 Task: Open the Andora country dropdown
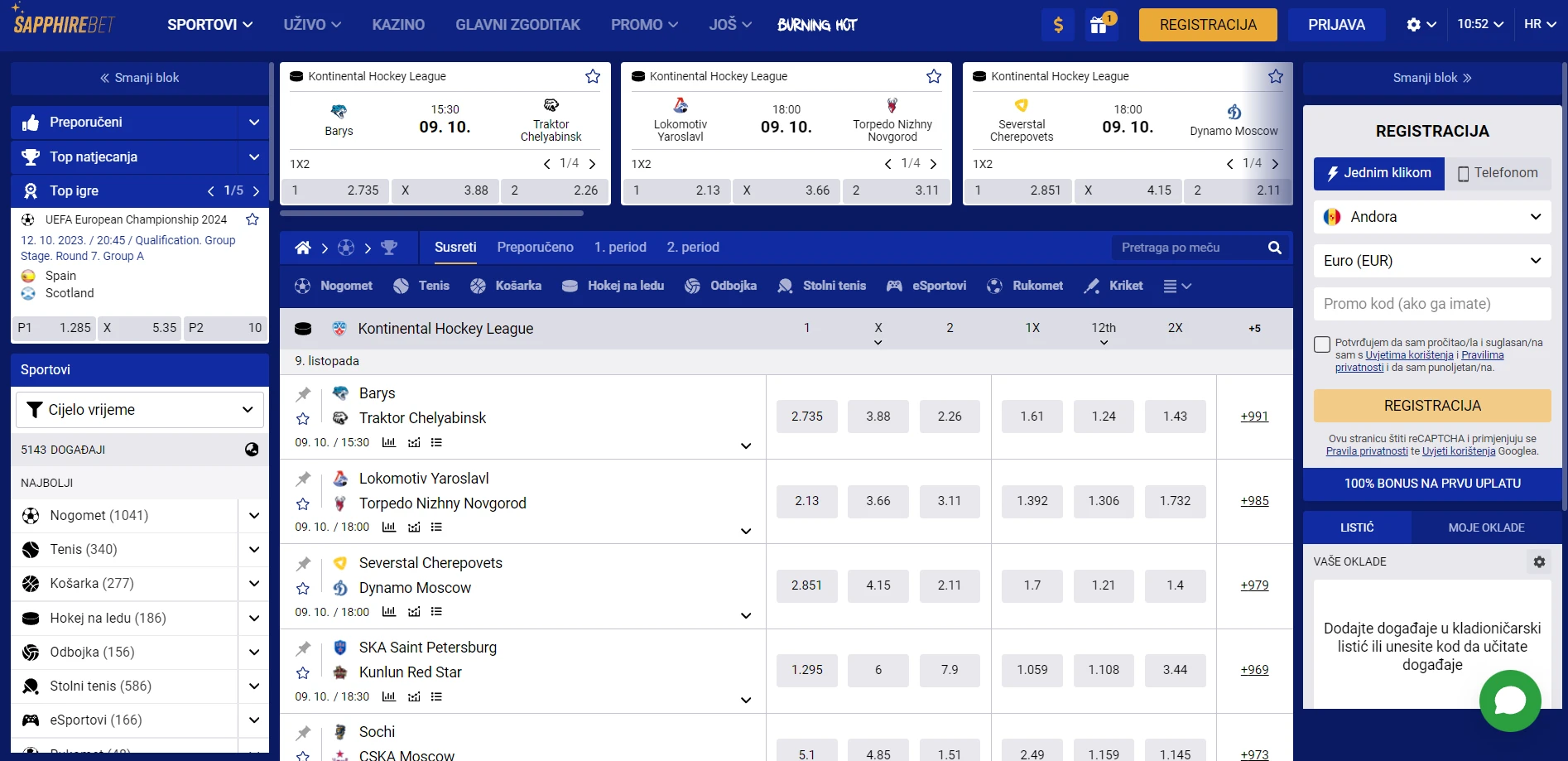[x=1432, y=217]
